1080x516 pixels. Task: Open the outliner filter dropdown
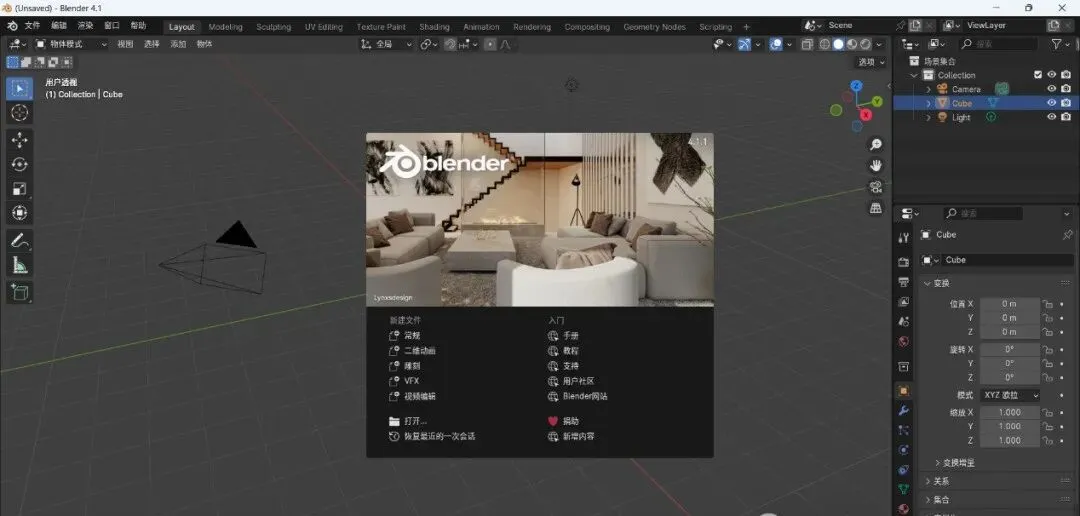pyautogui.click(x=1060, y=44)
